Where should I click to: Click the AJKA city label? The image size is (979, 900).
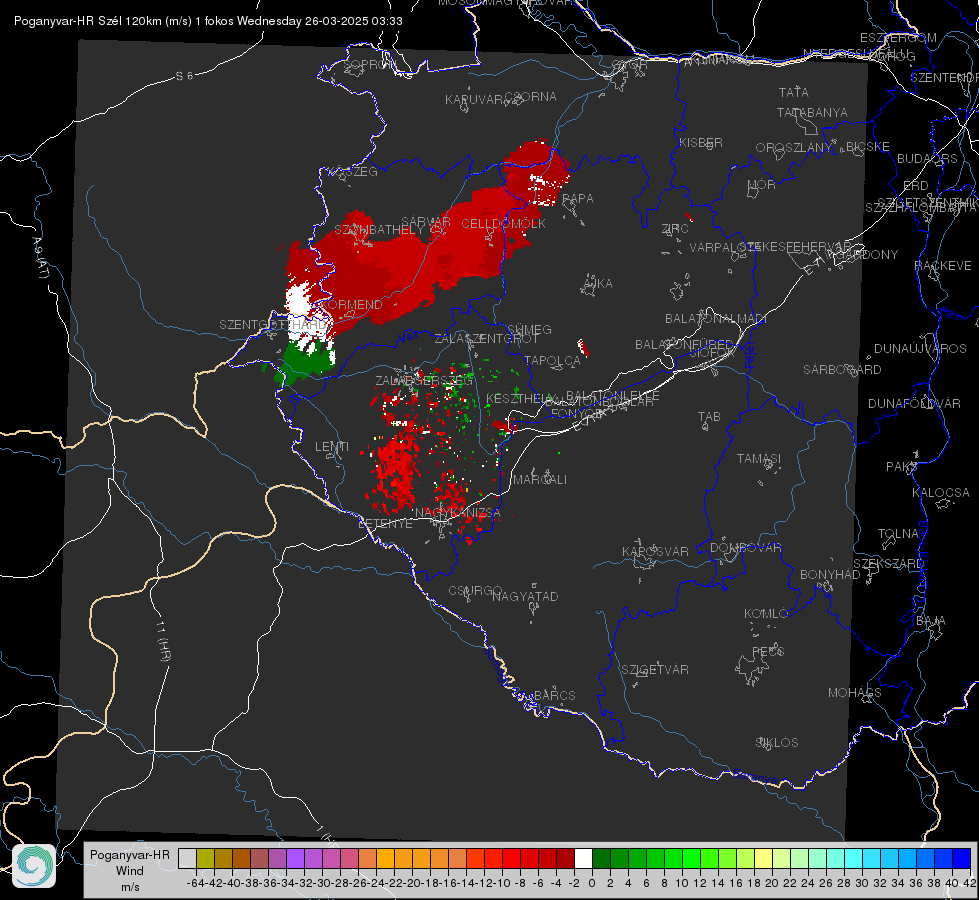pyautogui.click(x=598, y=284)
